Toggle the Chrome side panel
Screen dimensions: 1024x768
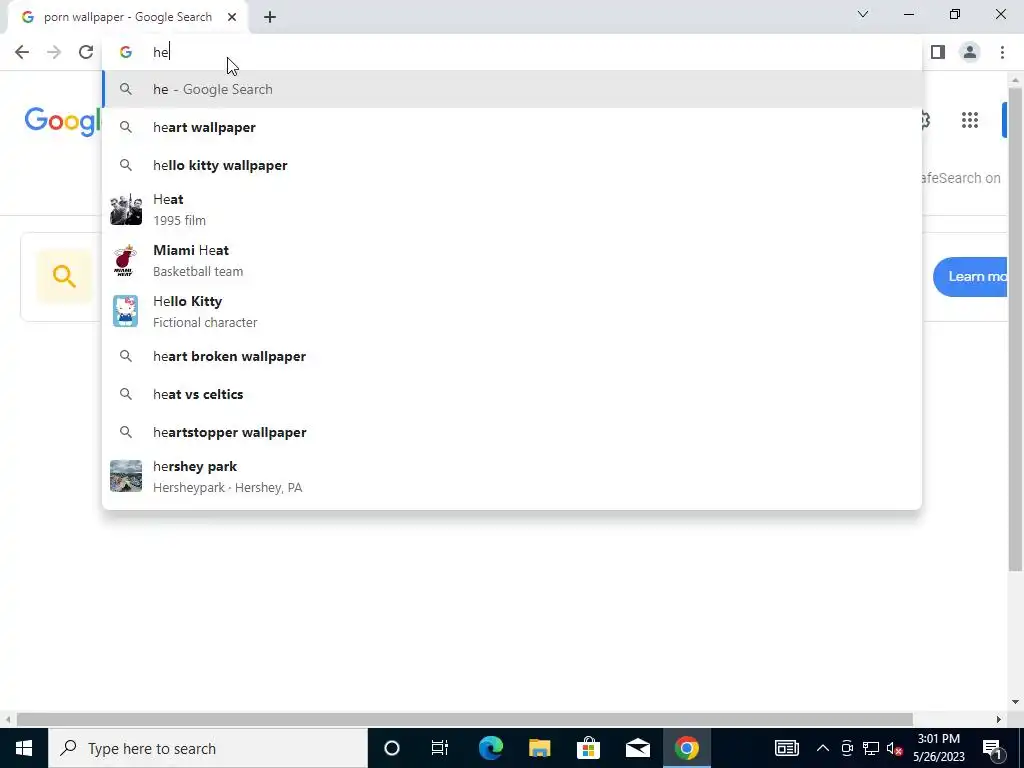click(x=938, y=52)
